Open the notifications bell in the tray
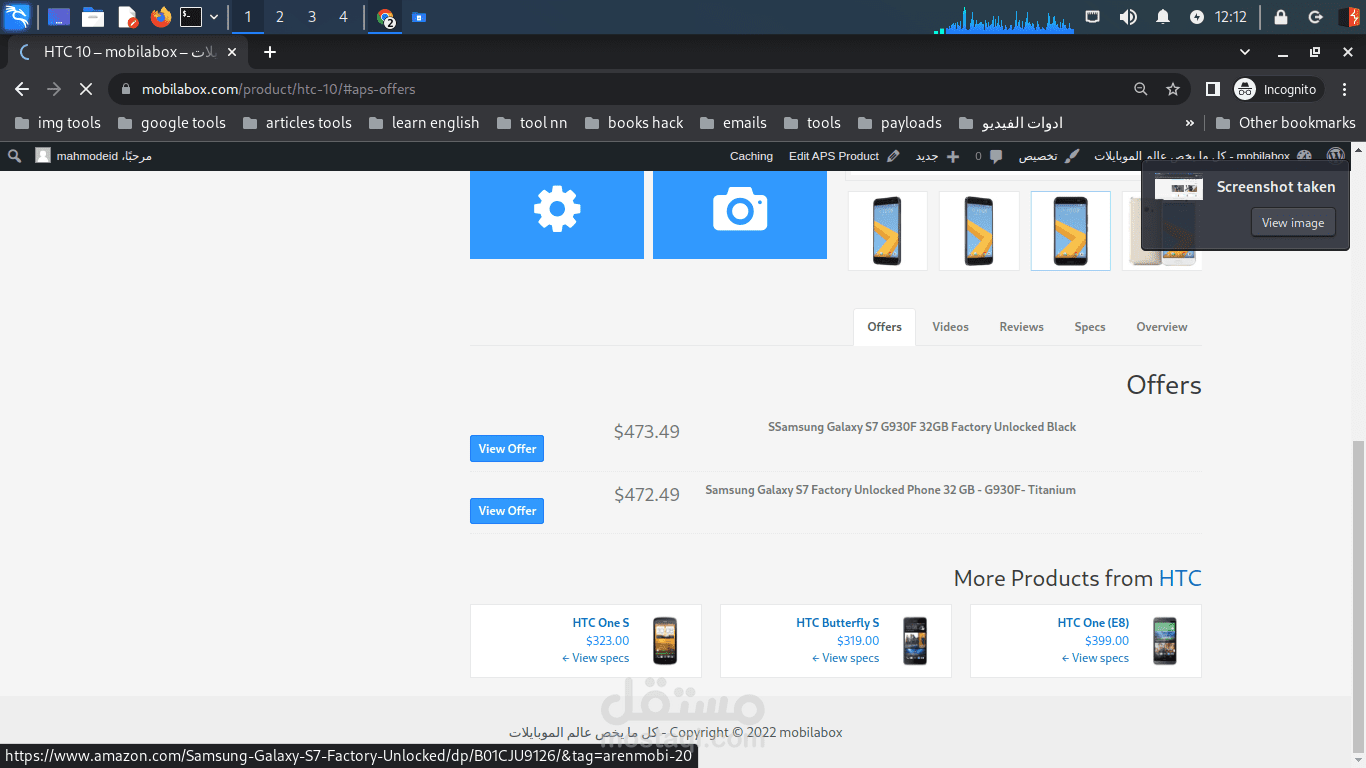The height and width of the screenshot is (768, 1366). coord(1163,17)
